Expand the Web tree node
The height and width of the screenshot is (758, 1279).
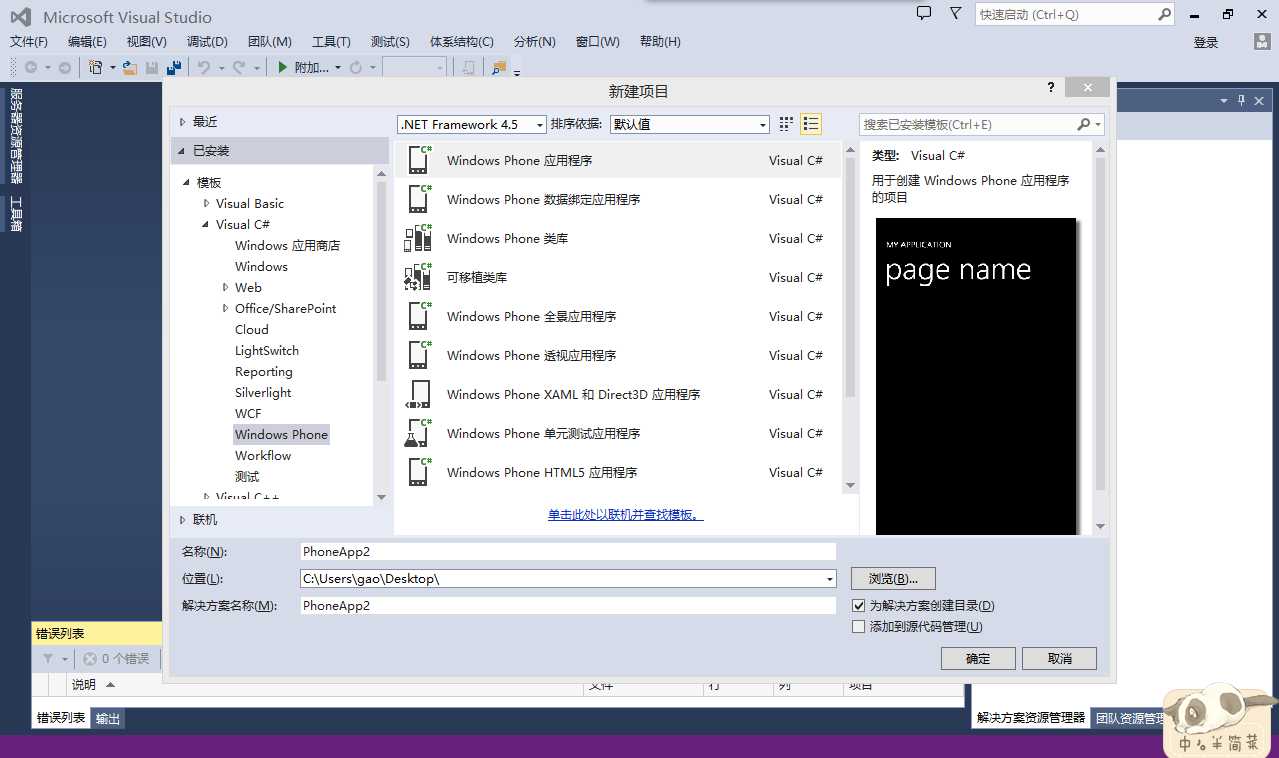225,287
